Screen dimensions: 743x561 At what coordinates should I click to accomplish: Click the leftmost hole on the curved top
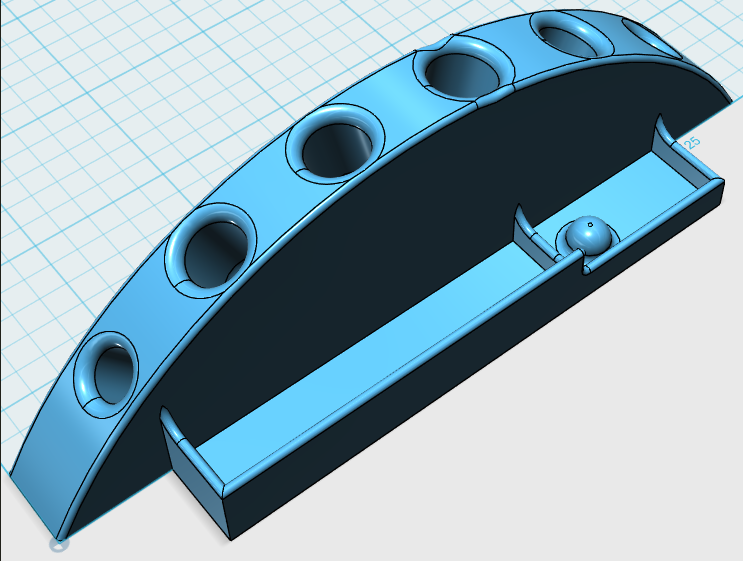106,375
